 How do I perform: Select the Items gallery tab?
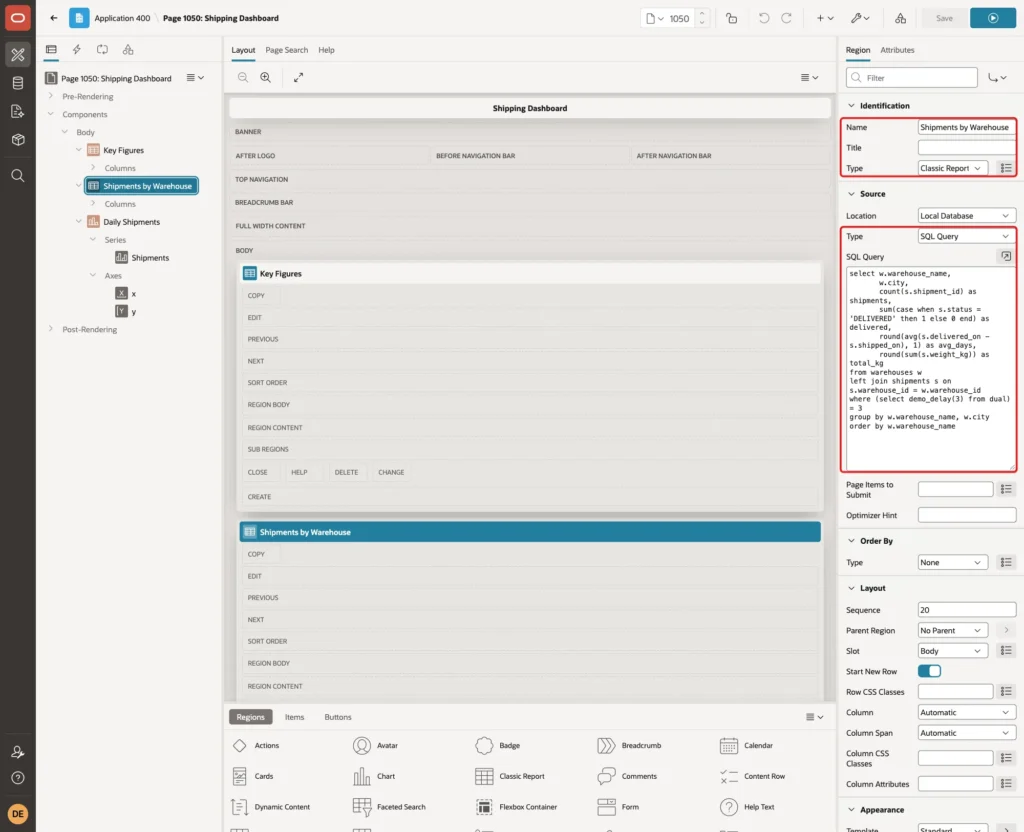click(x=294, y=717)
